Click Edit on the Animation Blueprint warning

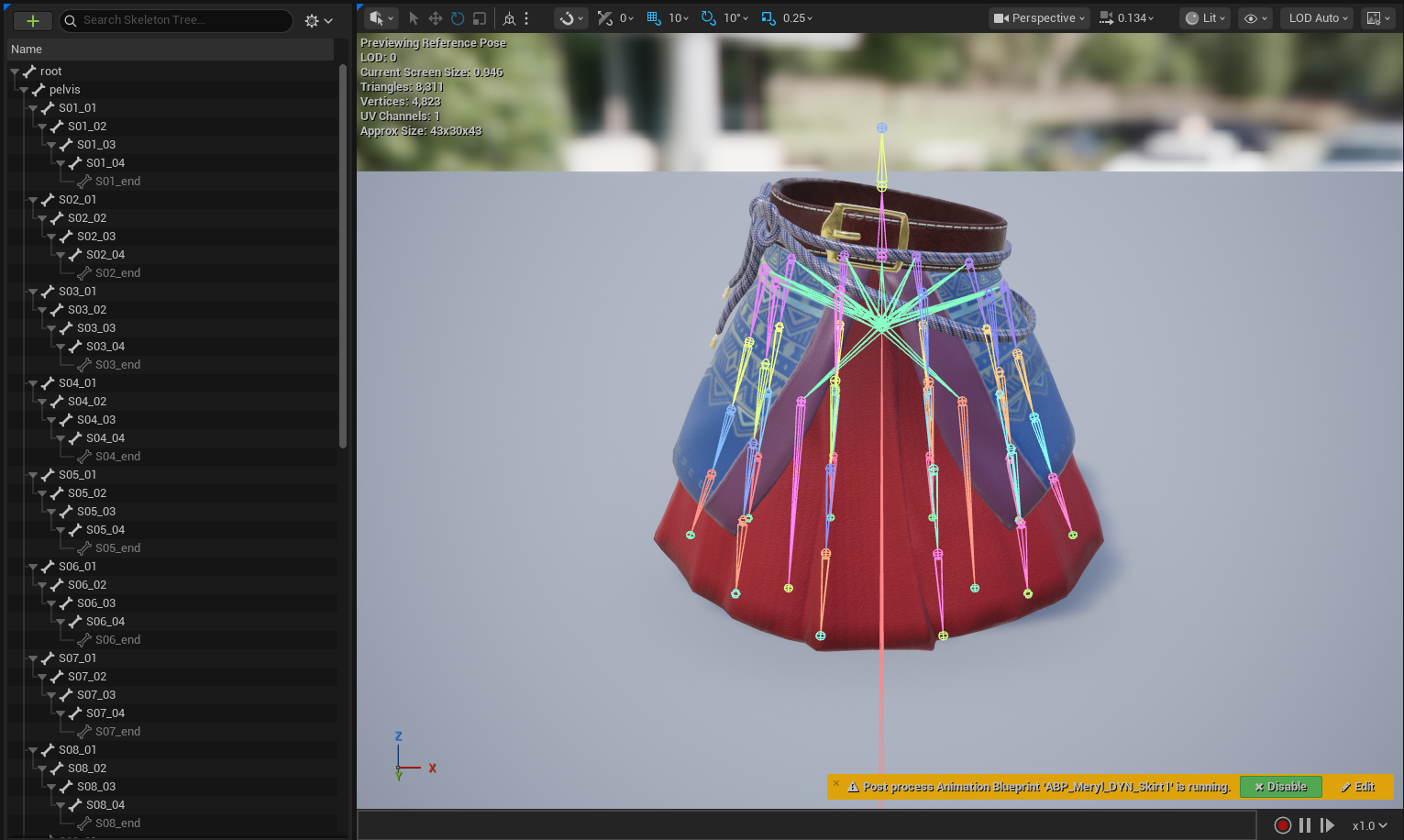[x=1357, y=787]
